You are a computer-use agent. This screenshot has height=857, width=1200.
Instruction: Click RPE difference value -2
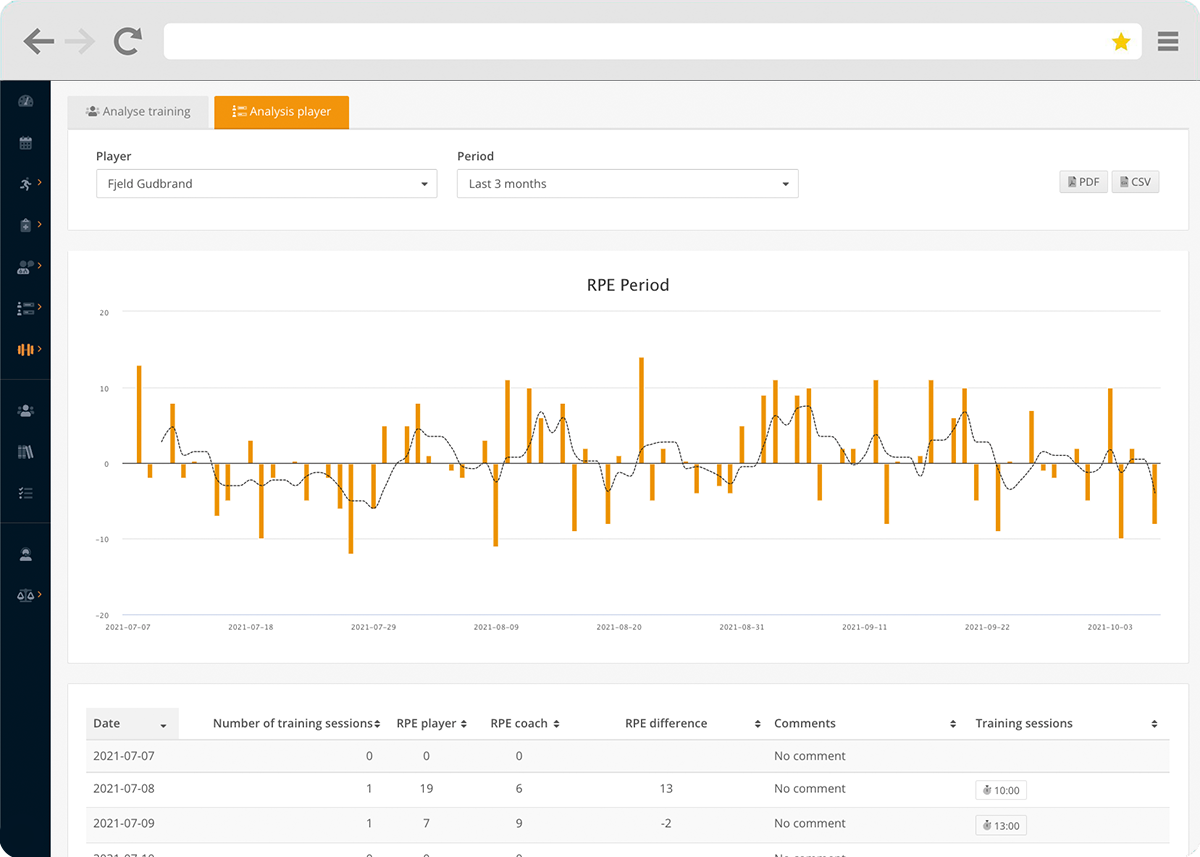[x=666, y=824]
